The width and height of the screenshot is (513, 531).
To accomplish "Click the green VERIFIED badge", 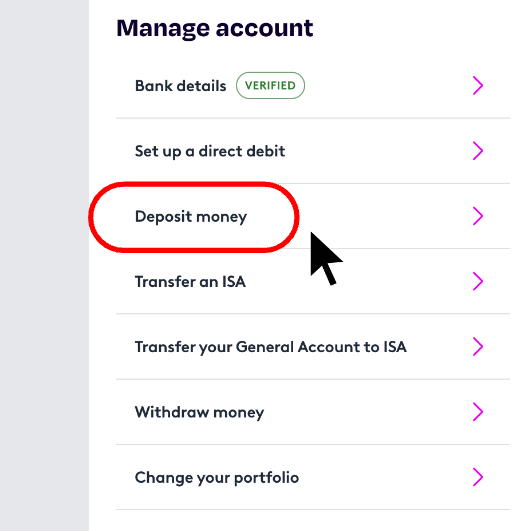I will 270,85.
